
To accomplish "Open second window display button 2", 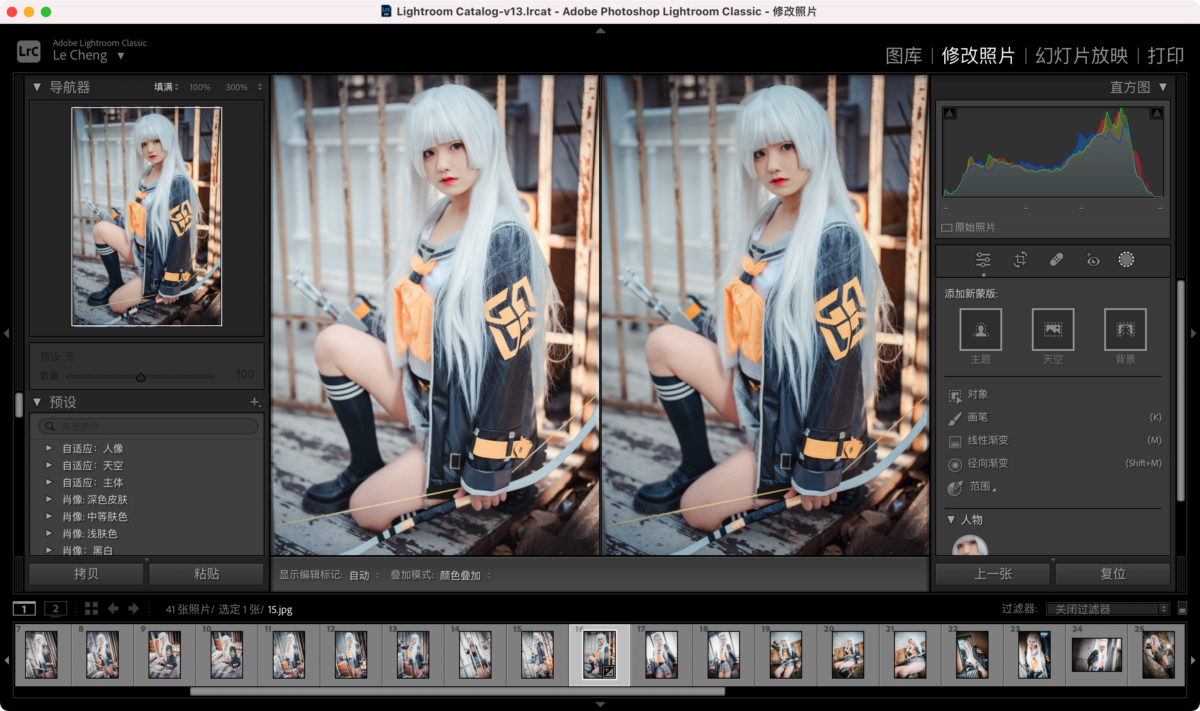I will pos(56,608).
